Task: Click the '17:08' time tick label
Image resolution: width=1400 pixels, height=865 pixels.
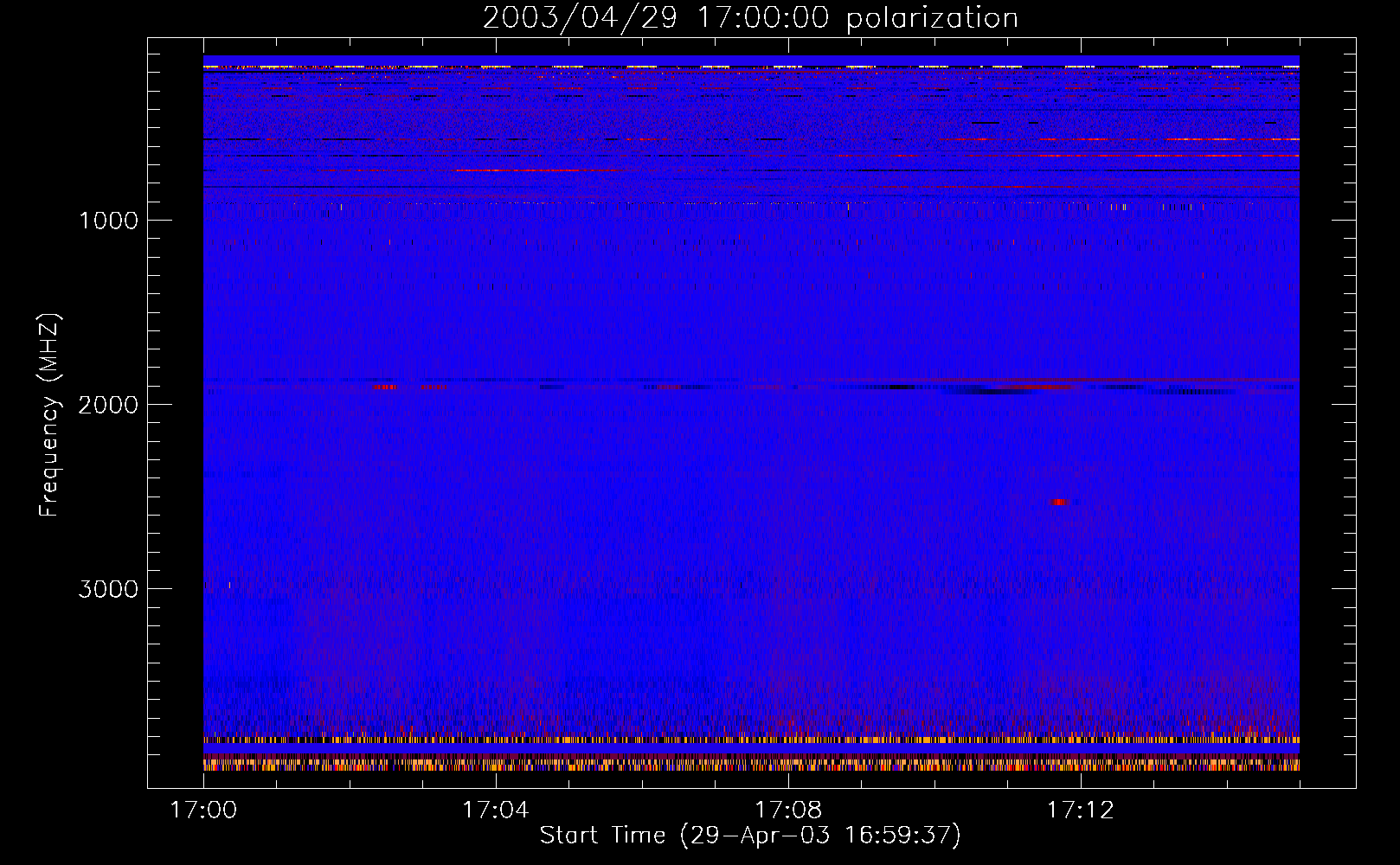Action: point(788,811)
